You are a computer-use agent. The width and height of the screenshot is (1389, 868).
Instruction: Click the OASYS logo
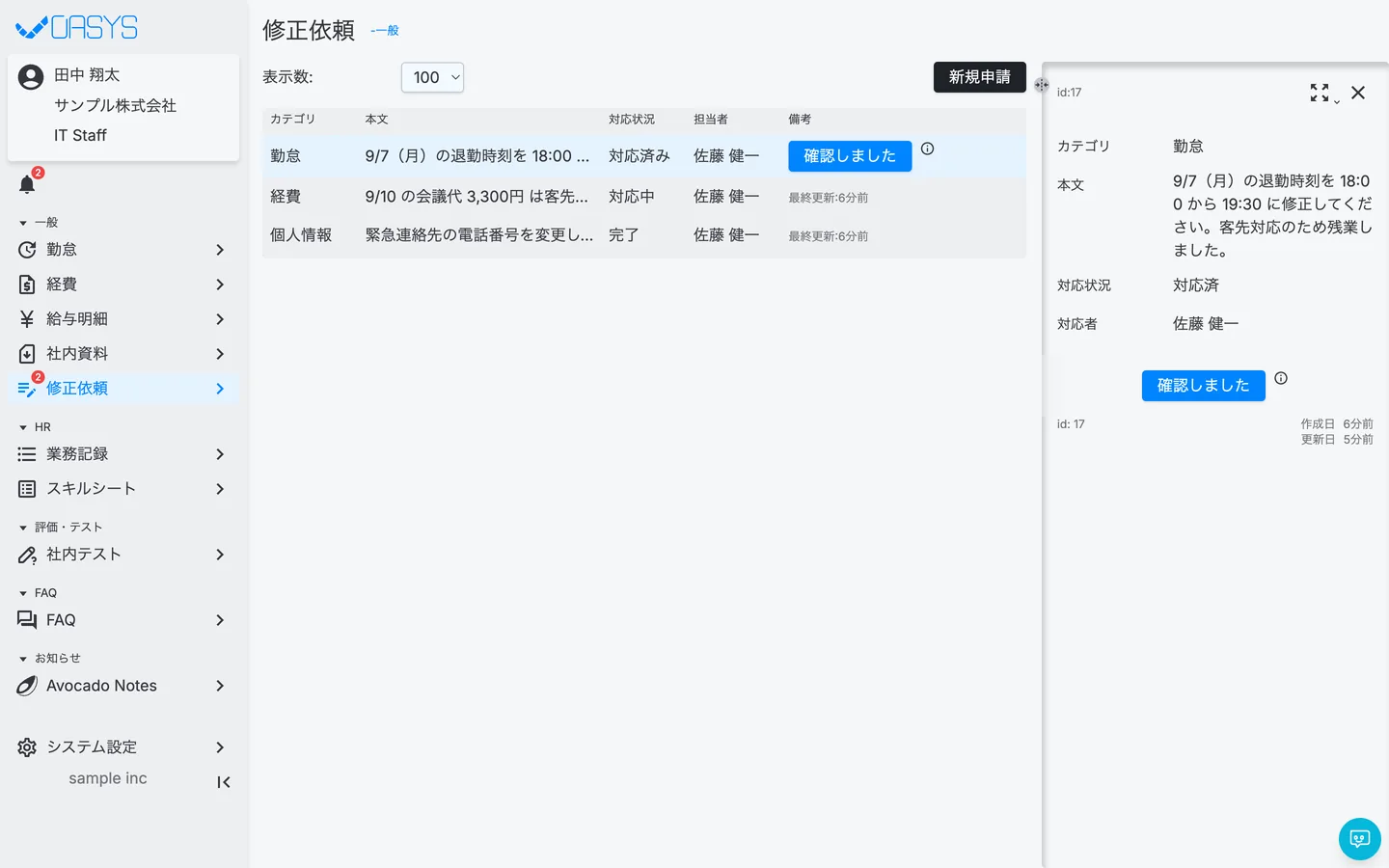point(77,28)
